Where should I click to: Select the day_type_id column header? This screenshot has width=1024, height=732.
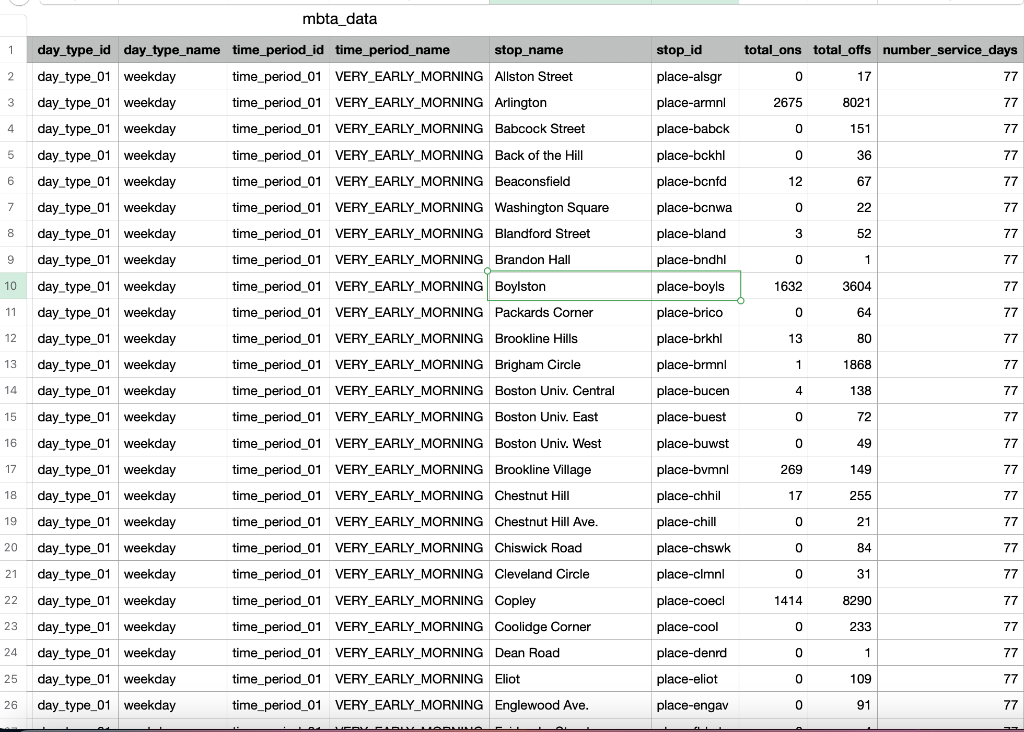[74, 49]
